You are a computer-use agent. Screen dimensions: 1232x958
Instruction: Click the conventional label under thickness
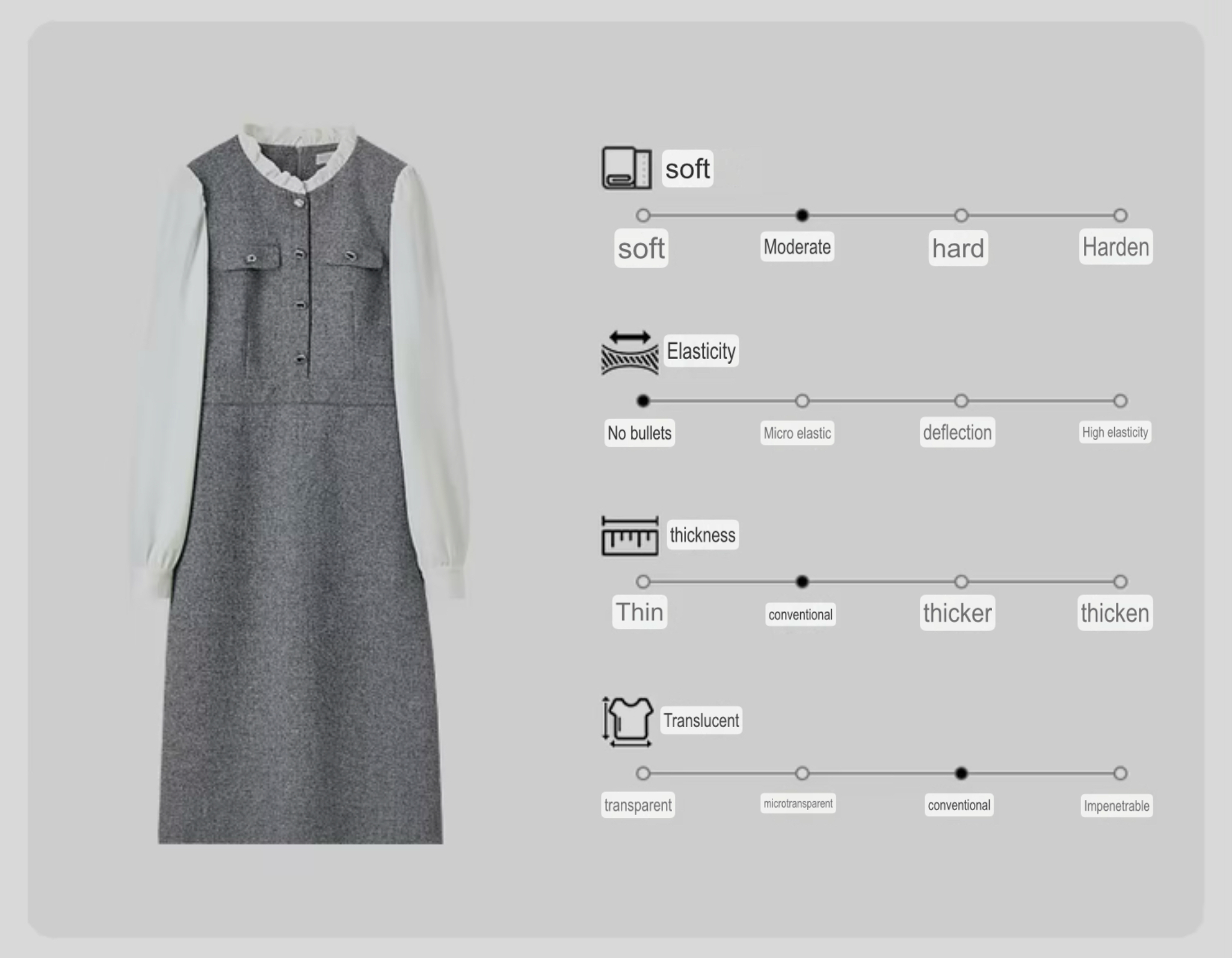801,615
